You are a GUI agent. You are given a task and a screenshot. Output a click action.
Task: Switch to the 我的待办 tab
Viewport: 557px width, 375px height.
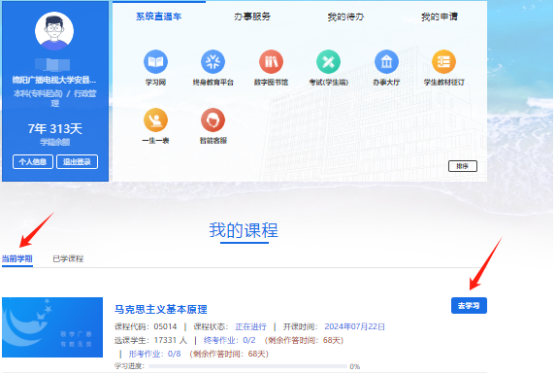[346, 16]
